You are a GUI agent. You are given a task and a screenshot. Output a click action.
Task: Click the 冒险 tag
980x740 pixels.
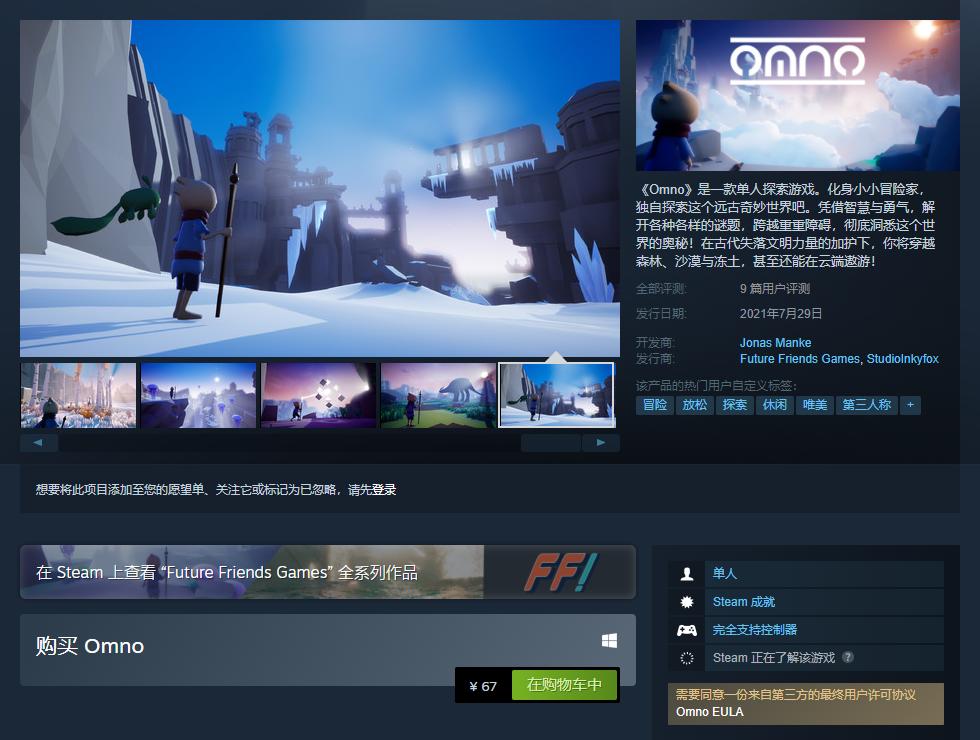tap(655, 405)
